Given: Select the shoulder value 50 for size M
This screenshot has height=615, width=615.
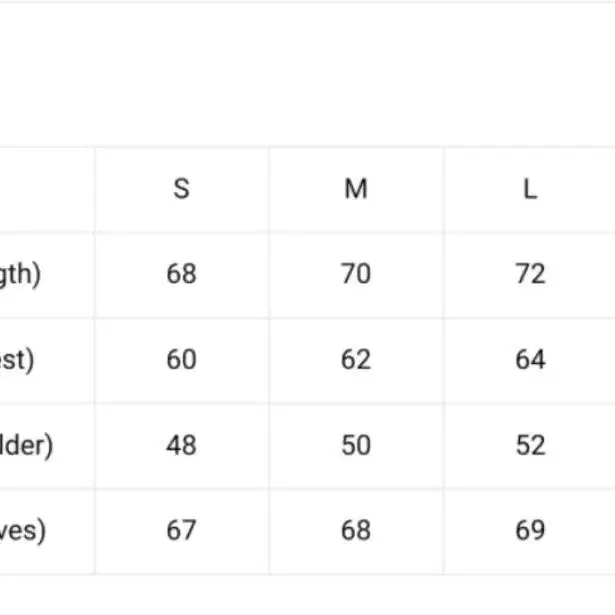Looking at the screenshot, I should (356, 445).
